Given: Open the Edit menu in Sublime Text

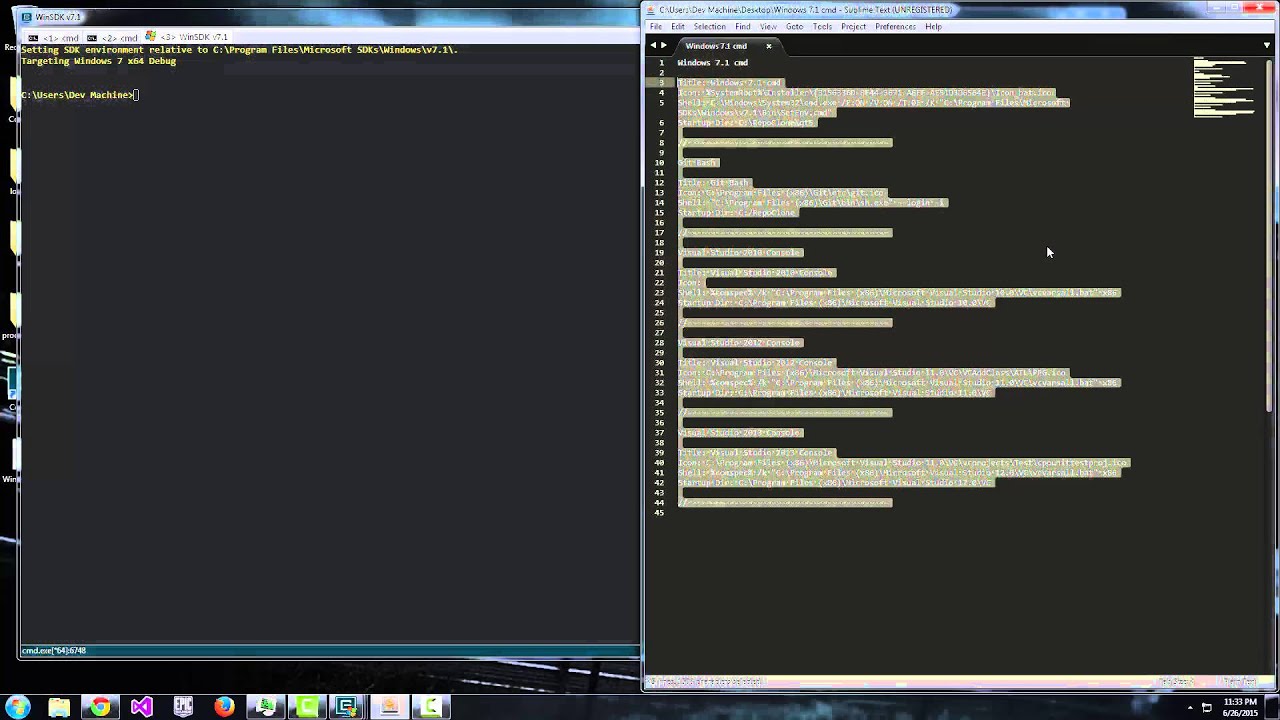Looking at the screenshot, I should (x=678, y=27).
